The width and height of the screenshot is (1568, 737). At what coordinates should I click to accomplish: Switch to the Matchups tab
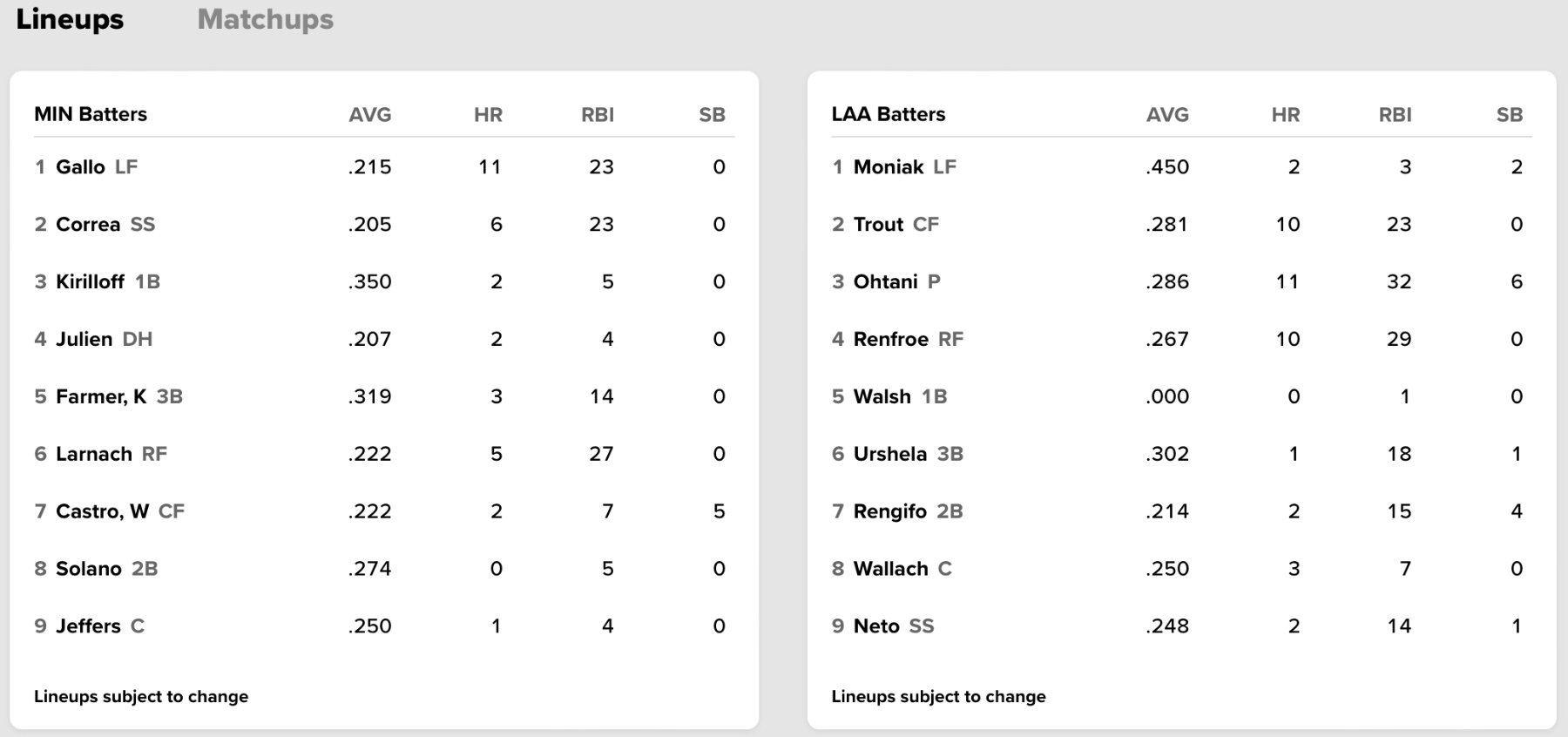coord(265,19)
